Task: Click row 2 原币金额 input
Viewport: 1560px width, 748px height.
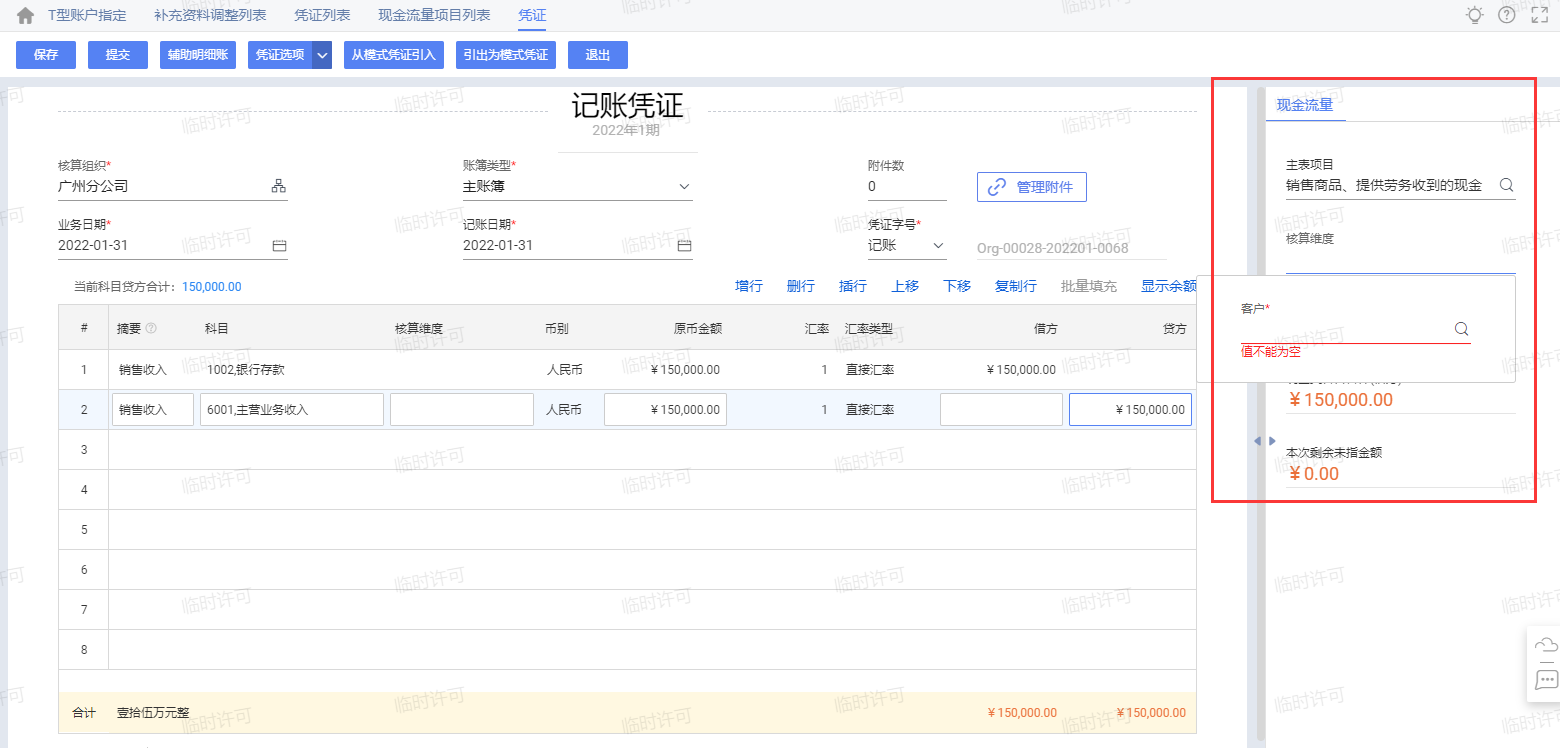Action: 665,410
